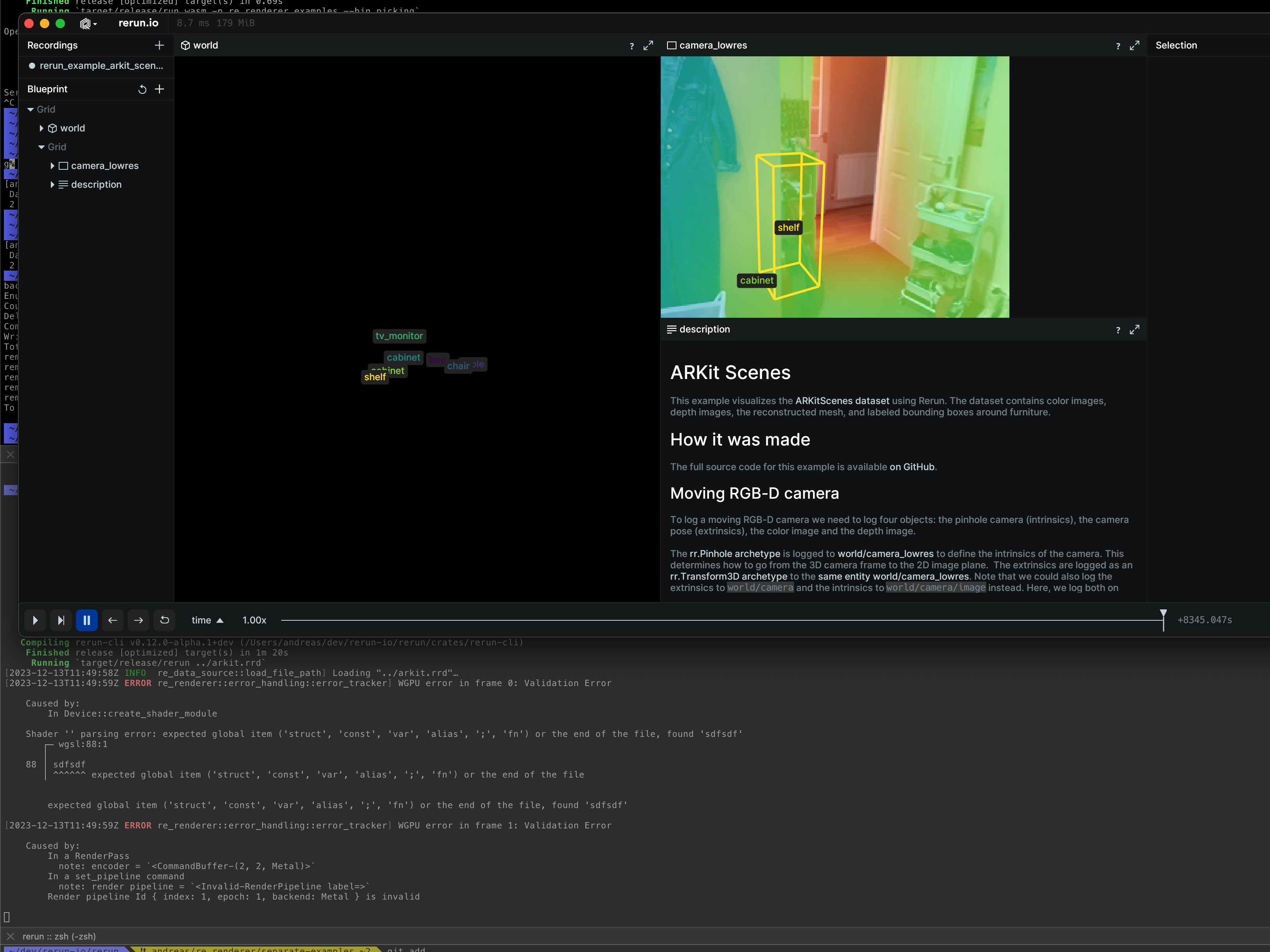Toggle timeline looping
Image resolution: width=1270 pixels, height=952 pixels.
[164, 620]
